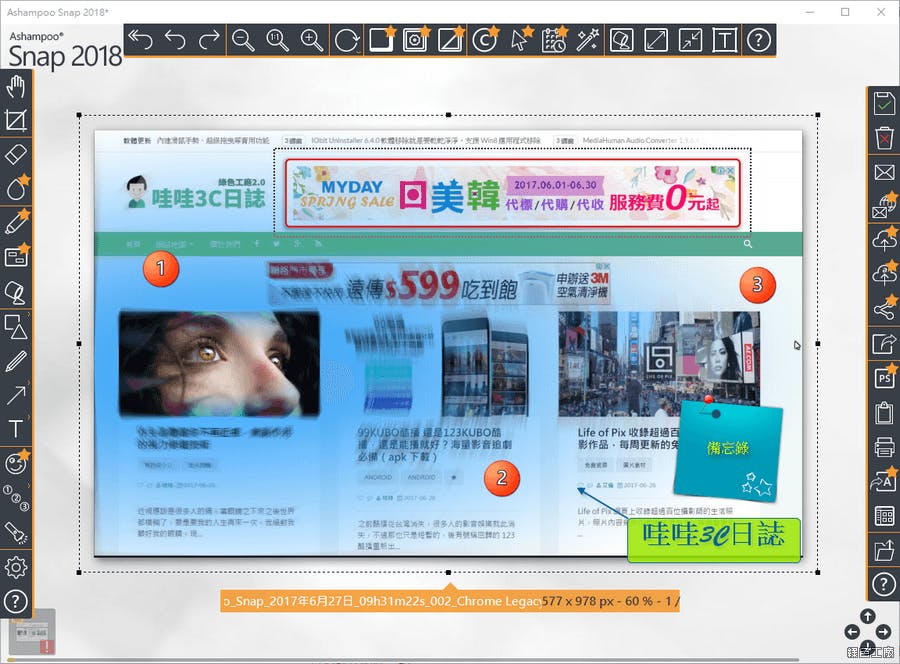900x664 pixels.
Task: Select the plain pencil drawing tool
Action: pos(15,361)
